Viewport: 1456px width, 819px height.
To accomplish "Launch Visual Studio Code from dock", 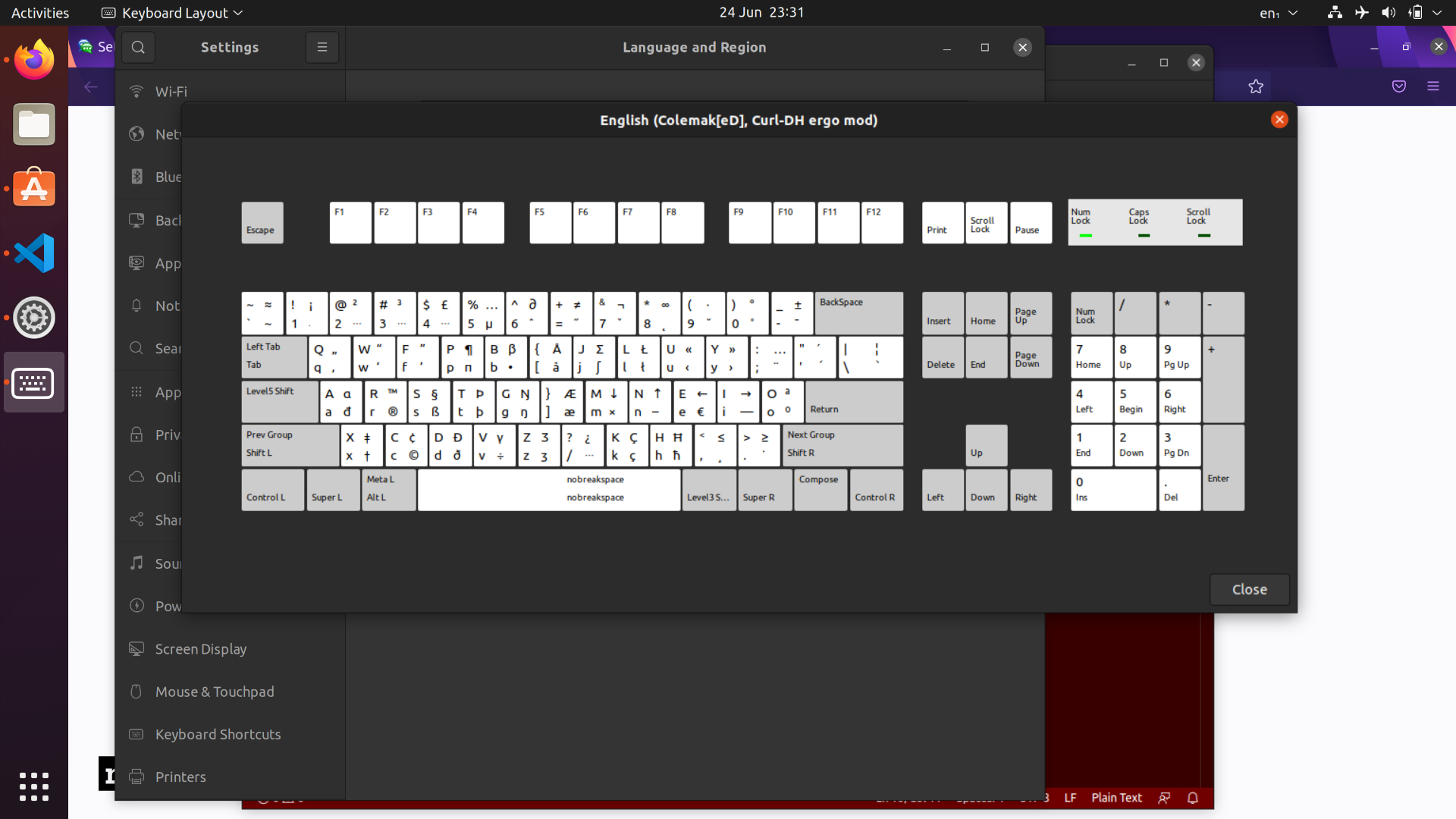I will (x=34, y=253).
